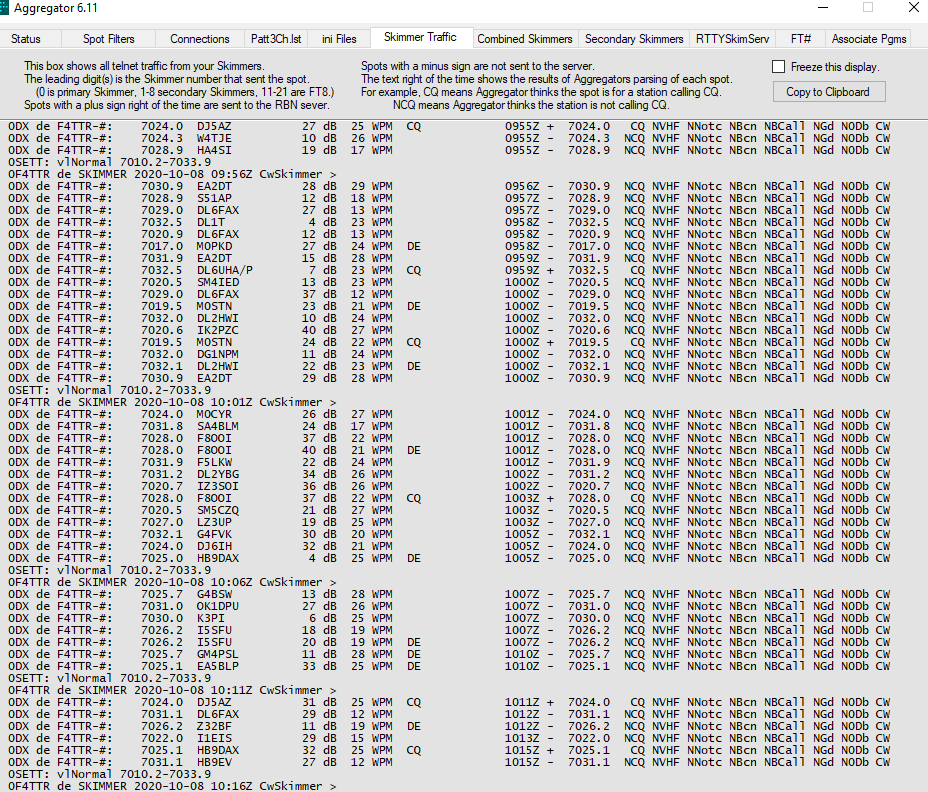Click the SKIMMER 2020-10-08 09:56Z line

click(172, 174)
